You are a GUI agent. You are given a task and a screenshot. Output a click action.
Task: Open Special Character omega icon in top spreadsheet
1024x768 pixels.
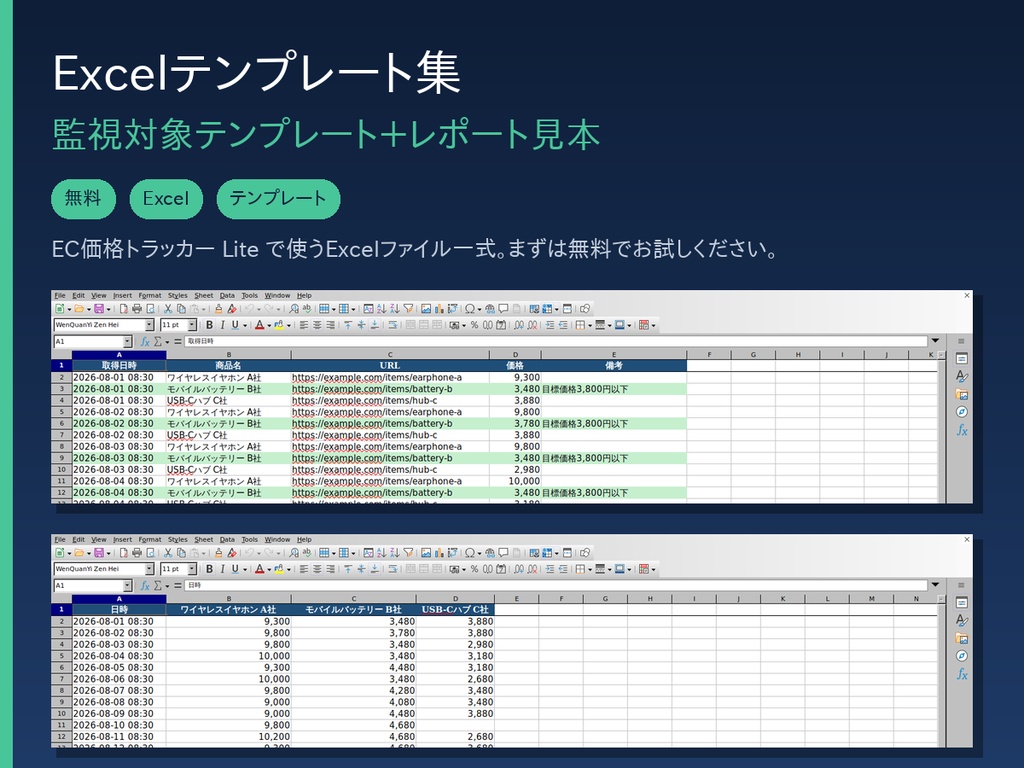pos(470,309)
